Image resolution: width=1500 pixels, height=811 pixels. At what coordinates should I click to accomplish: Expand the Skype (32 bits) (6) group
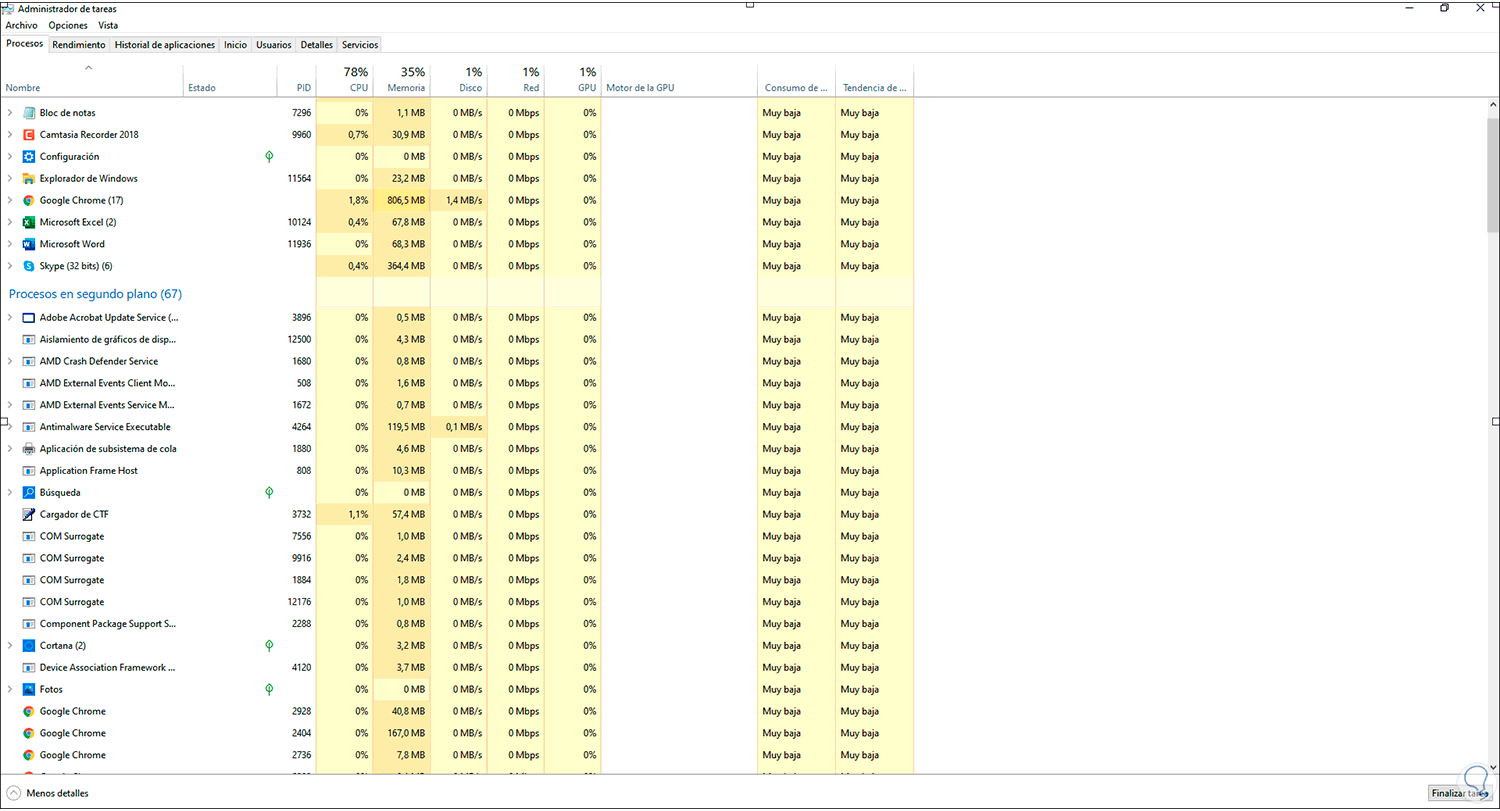coord(9,266)
